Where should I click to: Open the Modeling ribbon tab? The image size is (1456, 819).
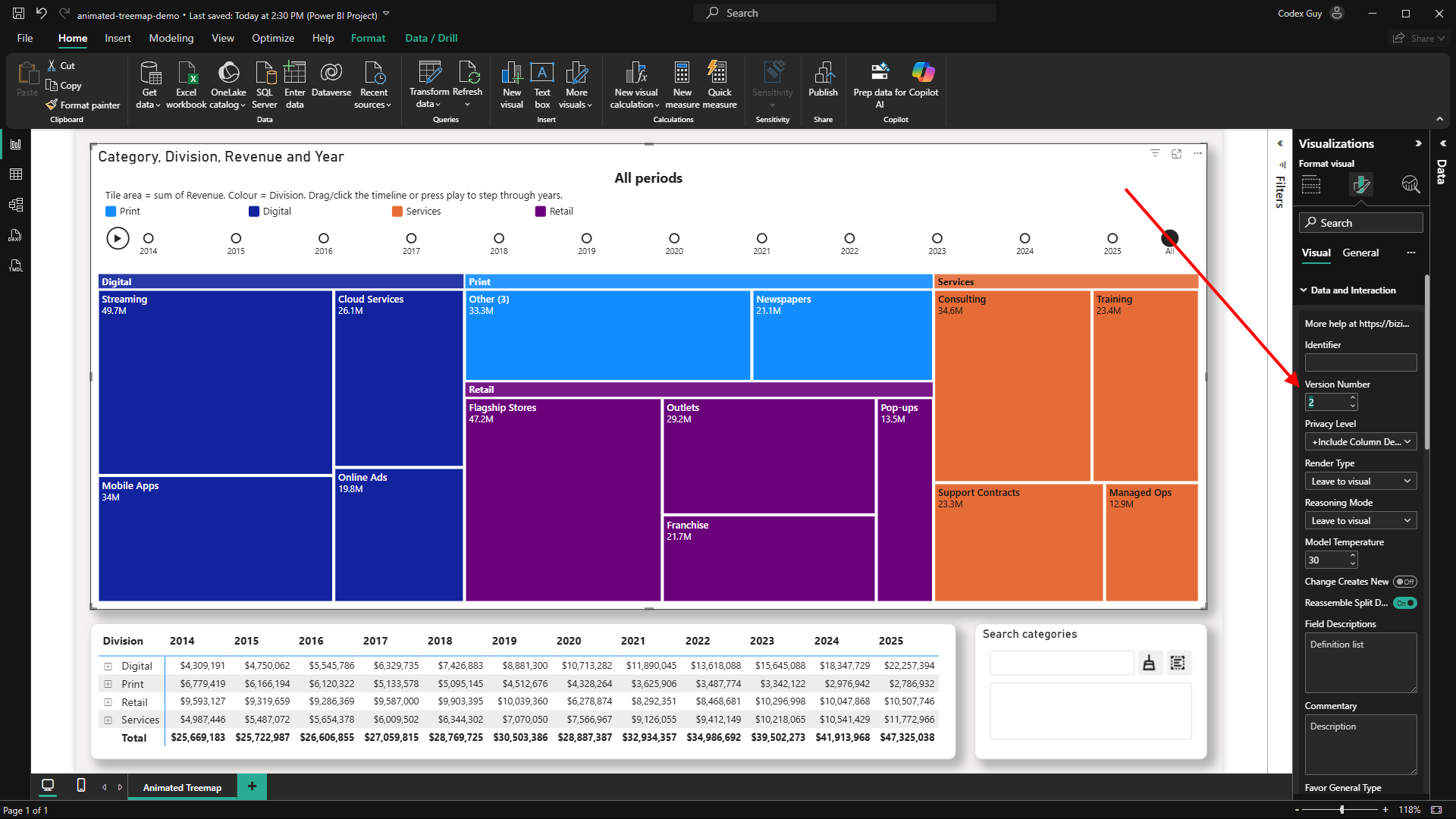tap(171, 38)
